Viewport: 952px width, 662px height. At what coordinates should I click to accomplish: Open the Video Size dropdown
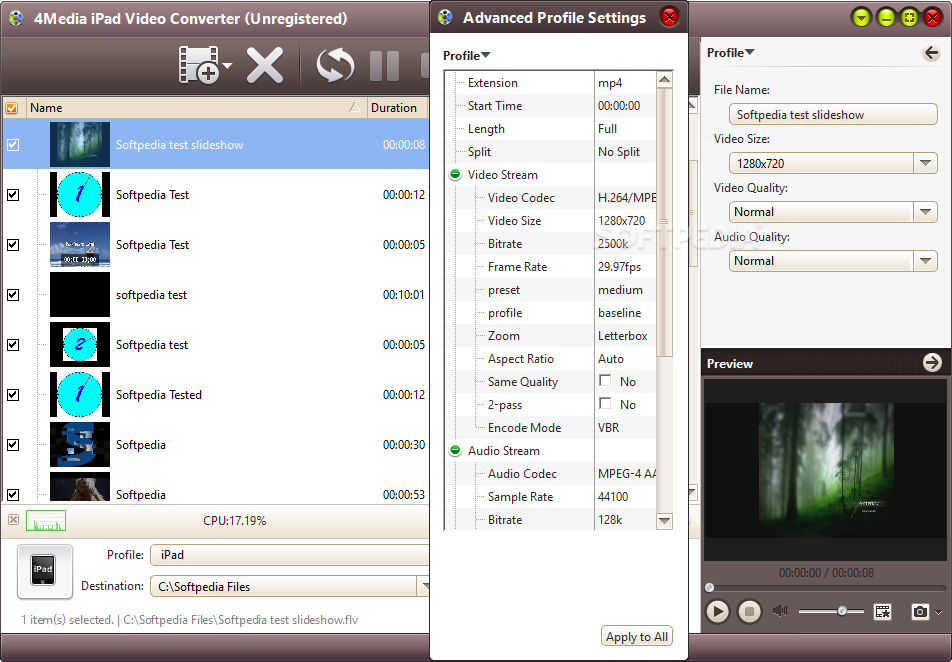point(925,163)
